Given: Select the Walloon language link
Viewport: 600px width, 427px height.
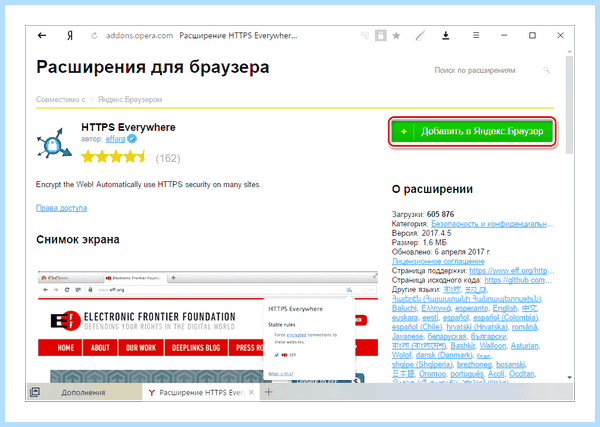Looking at the screenshot, I should click(493, 346).
